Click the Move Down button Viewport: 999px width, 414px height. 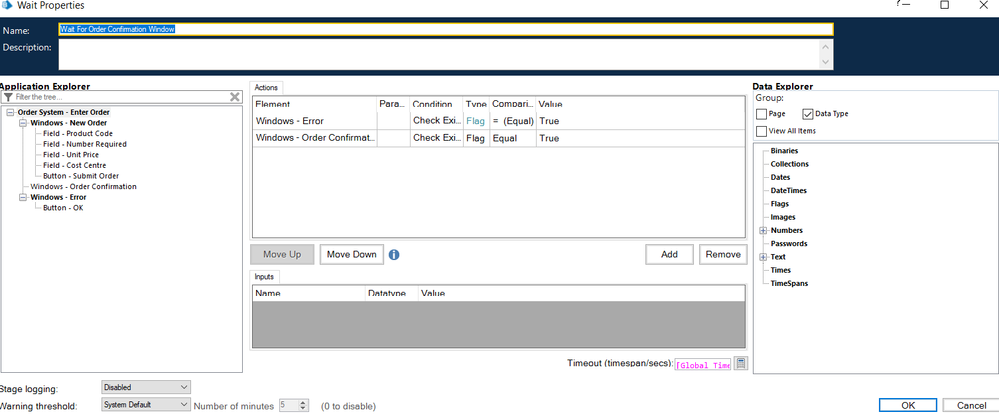pyautogui.click(x=352, y=254)
